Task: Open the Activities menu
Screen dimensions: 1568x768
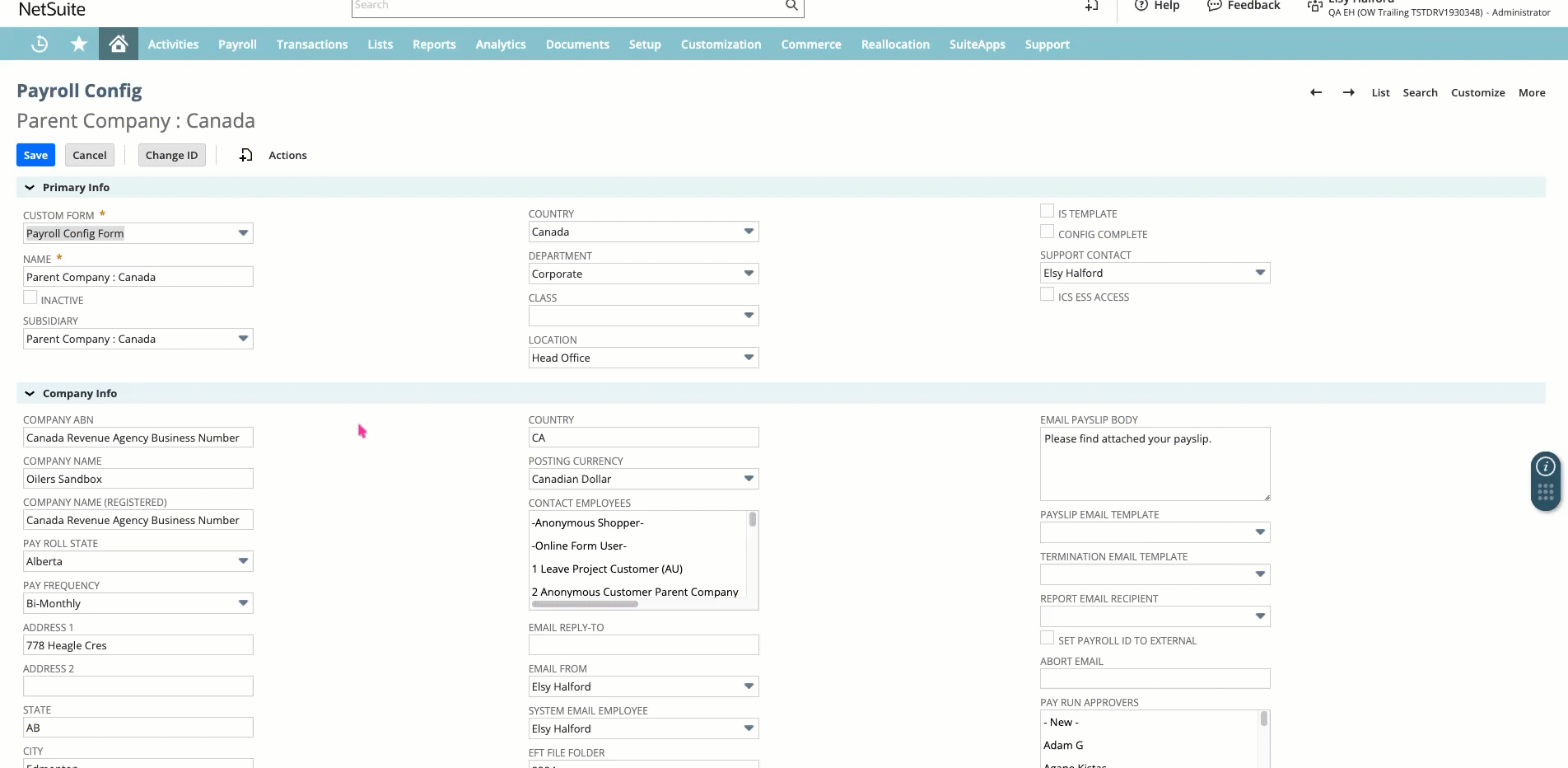Action: point(173,44)
